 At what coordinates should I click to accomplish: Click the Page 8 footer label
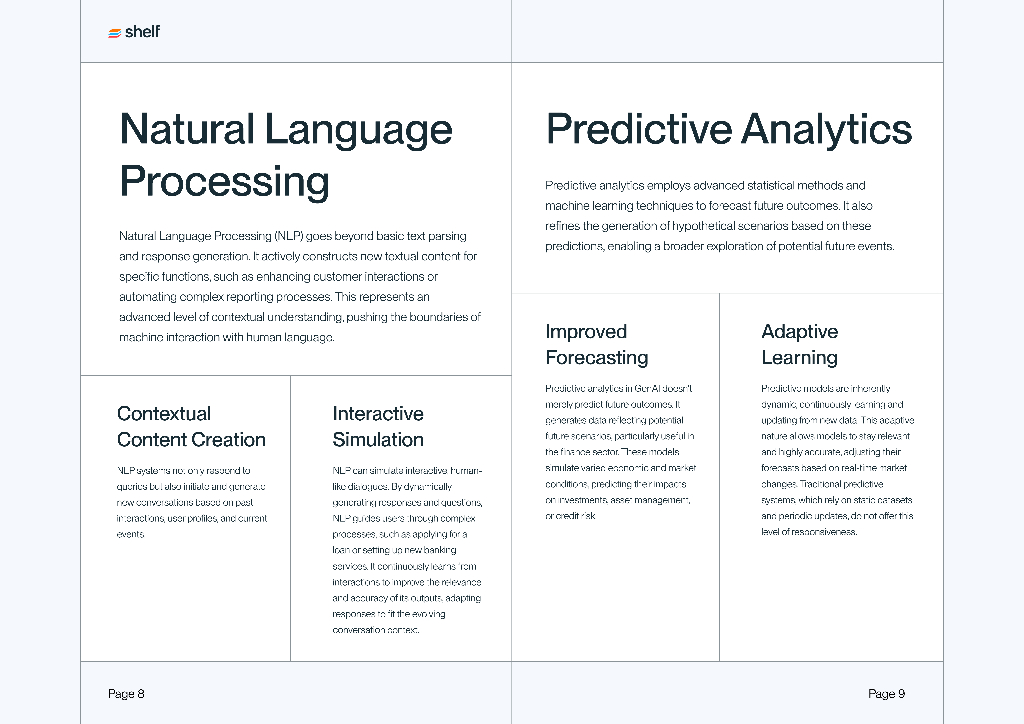coord(126,694)
